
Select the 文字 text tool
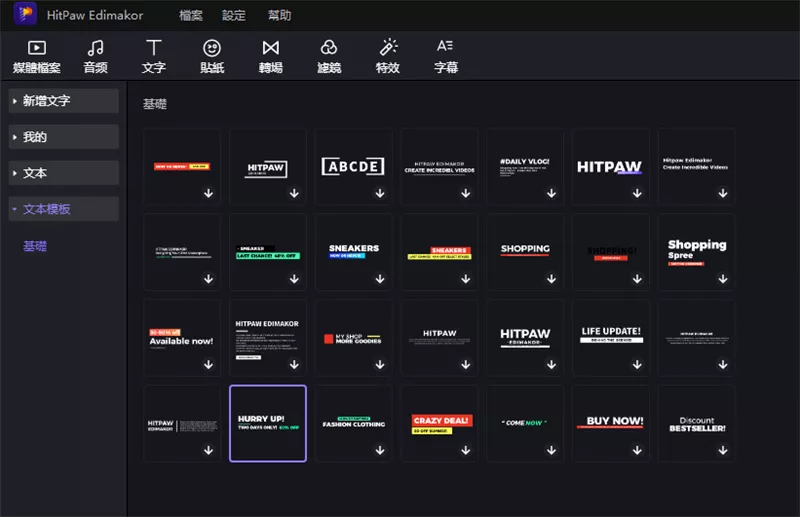154,57
